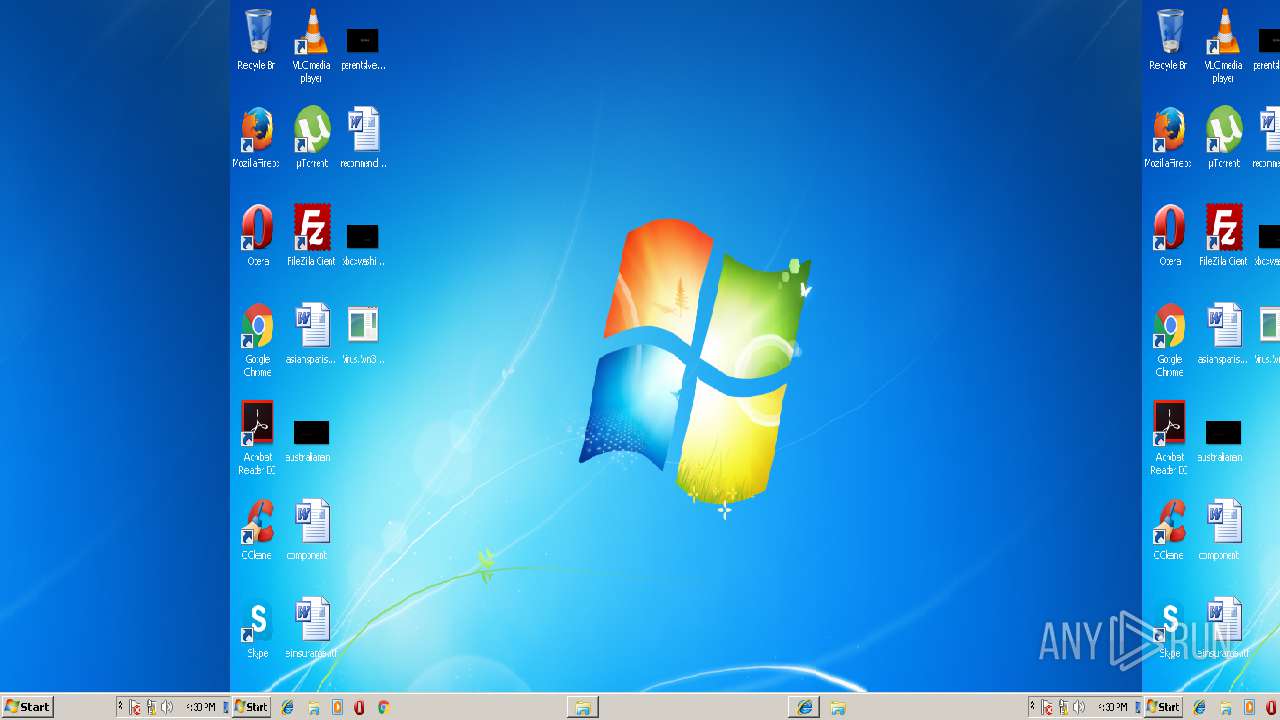Click the Start button next to left clock

251,706
